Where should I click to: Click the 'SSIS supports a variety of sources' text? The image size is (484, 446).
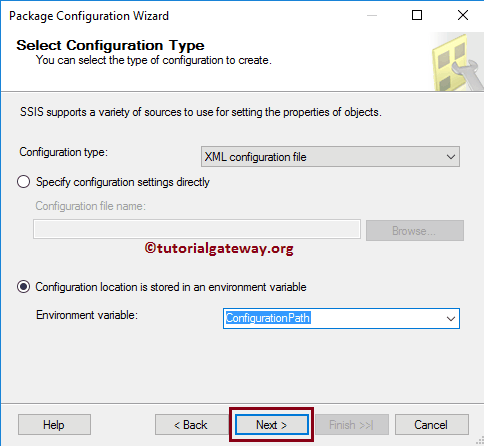pos(201,112)
